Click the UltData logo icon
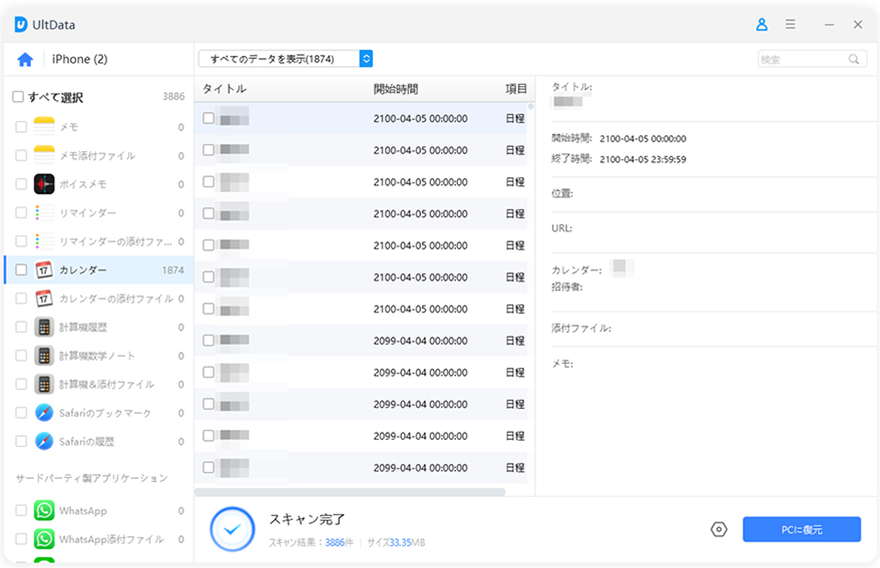This screenshot has width=880, height=568. click(x=21, y=25)
